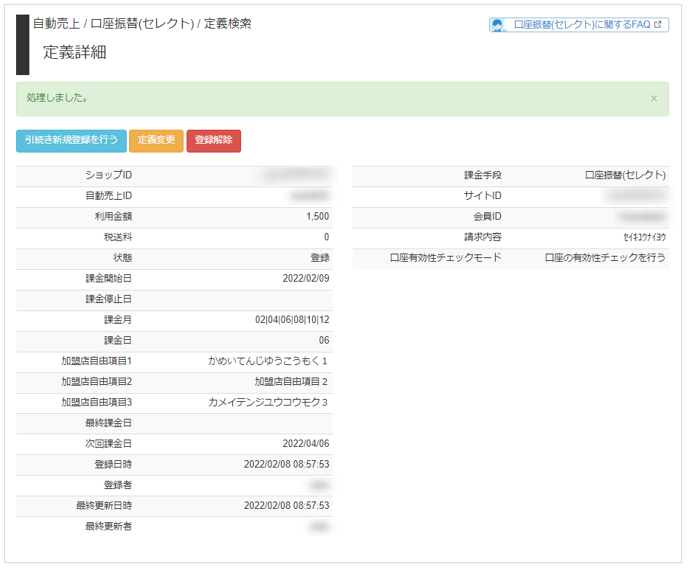Image resolution: width=694 pixels, height=572 pixels.
Task: Click the サイトID label
Action: [x=482, y=196]
